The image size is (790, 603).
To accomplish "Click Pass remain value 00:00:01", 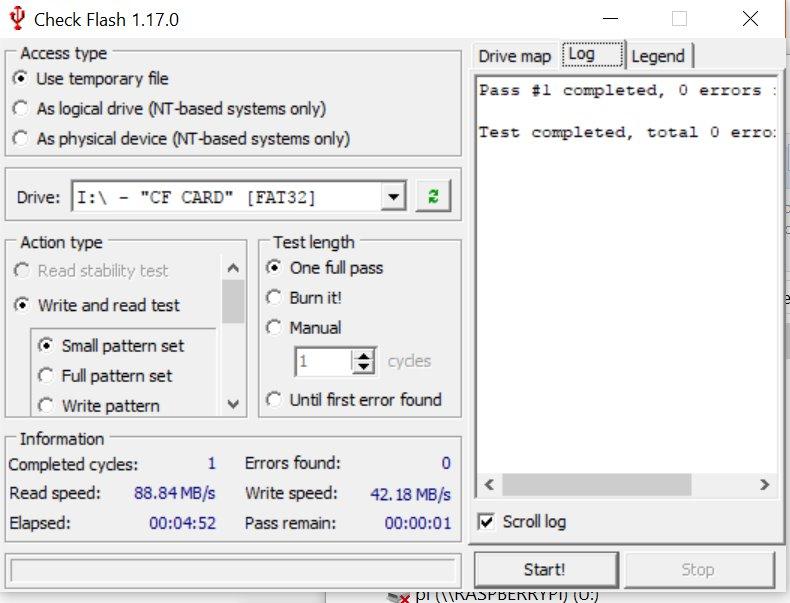I will (x=418, y=523).
